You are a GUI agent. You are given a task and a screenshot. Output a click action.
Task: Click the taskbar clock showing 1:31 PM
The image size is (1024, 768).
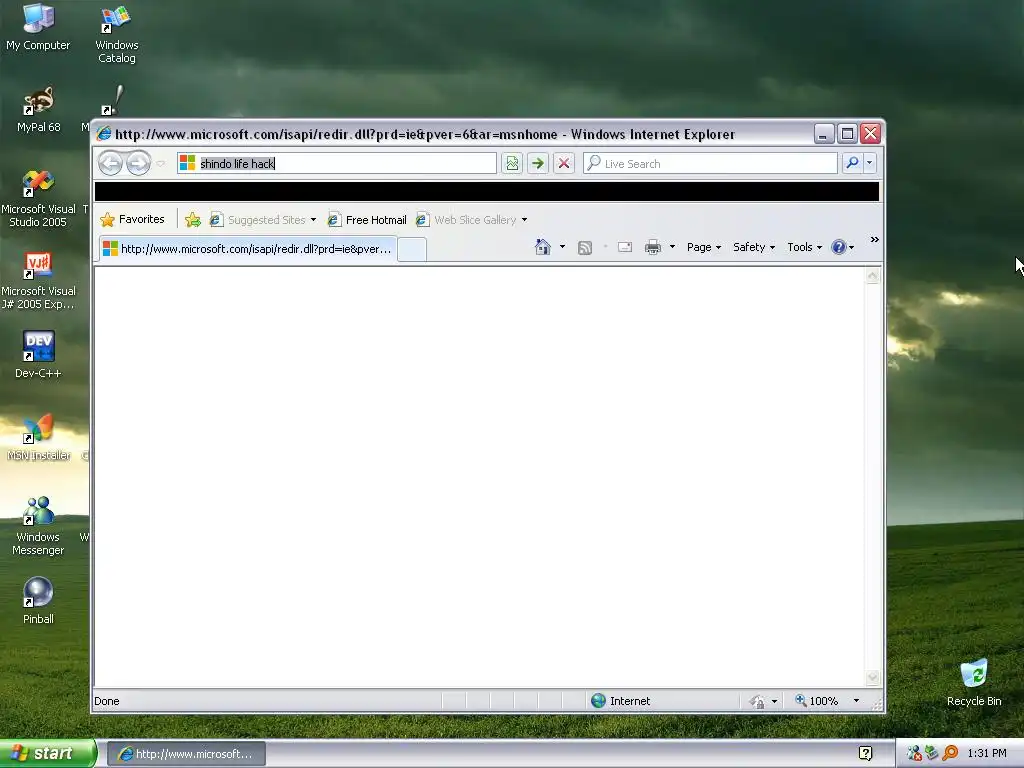click(x=987, y=754)
